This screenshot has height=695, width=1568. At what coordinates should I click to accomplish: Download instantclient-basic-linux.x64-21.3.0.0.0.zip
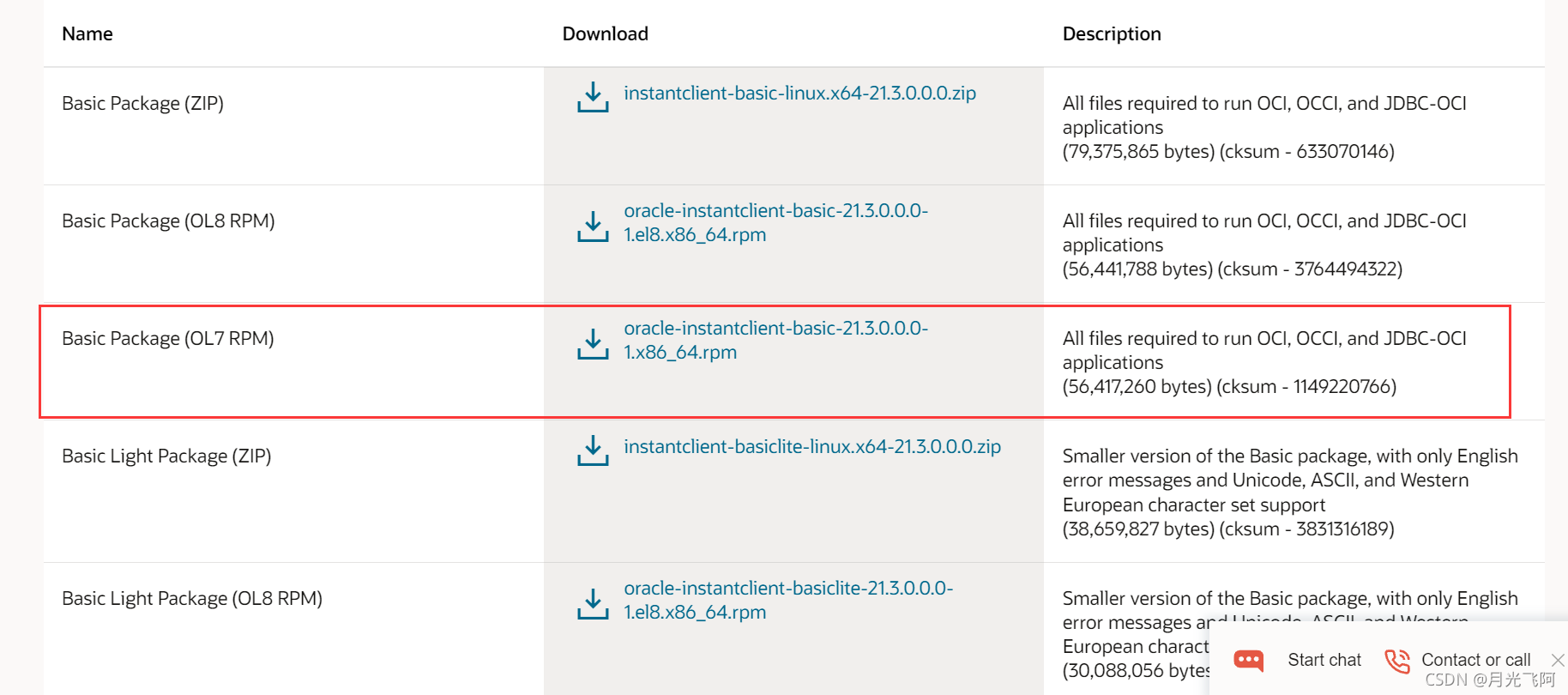click(x=799, y=93)
